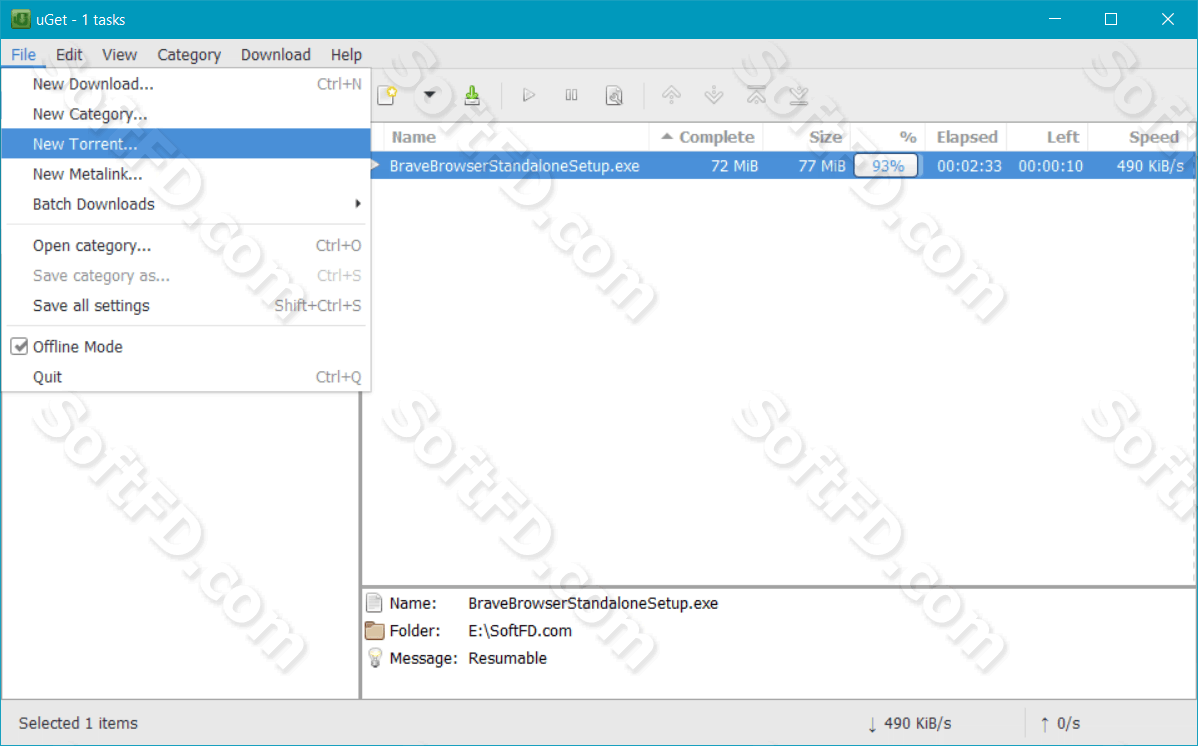Viewport: 1198px width, 746px height.
Task: Choose Quit from the File menu
Action: (186, 377)
